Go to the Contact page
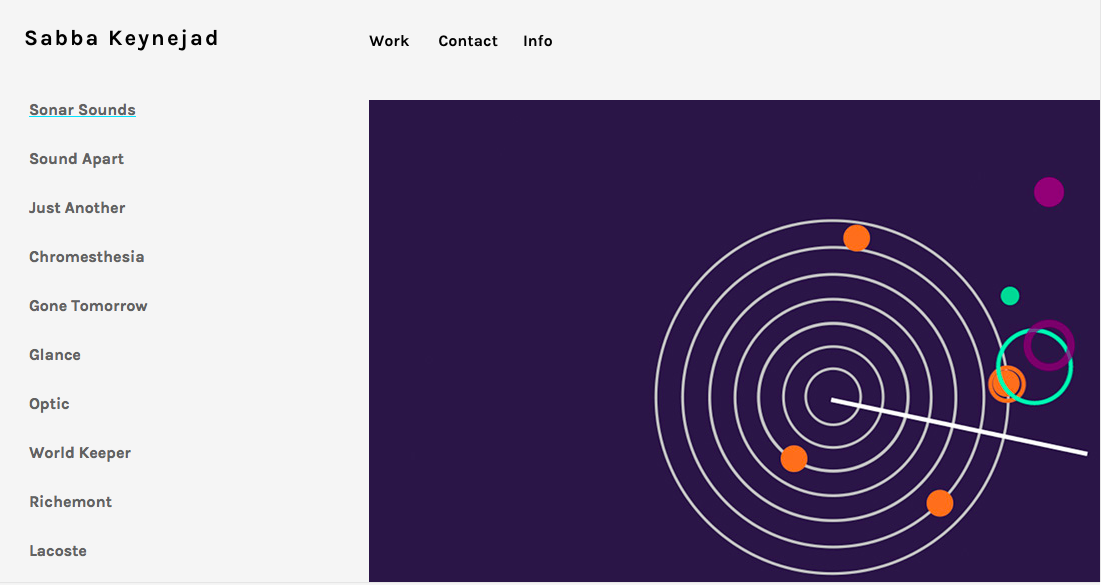This screenshot has width=1101, height=585. (x=467, y=41)
